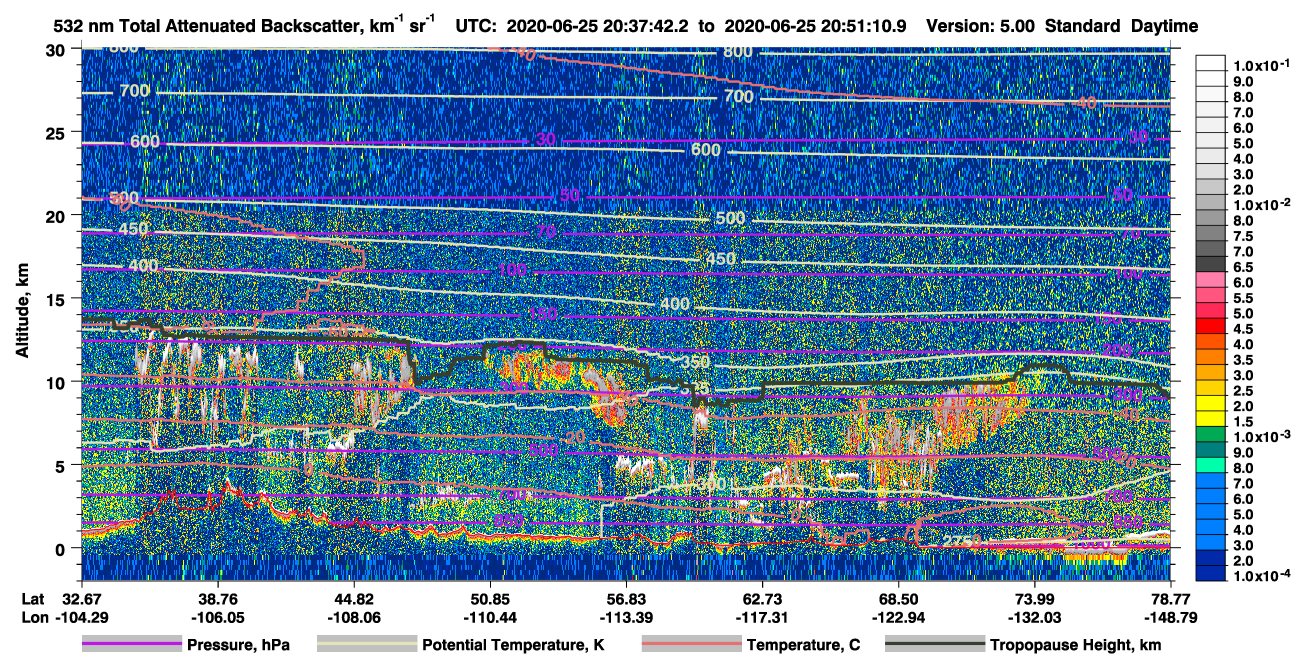Click latitude value 50.85
This screenshot has width=1300, height=667.
coord(490,599)
